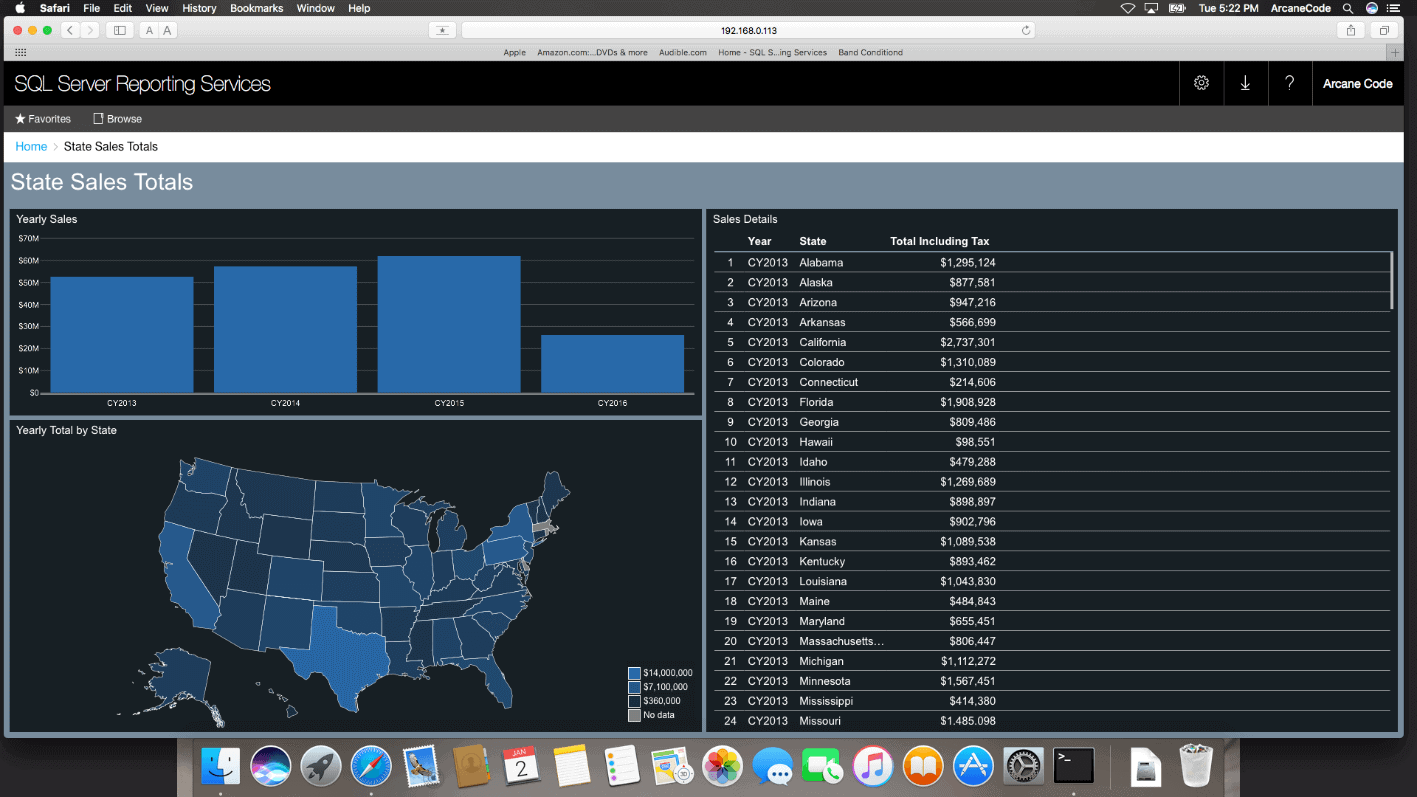Viewport: 1417px width, 797px height.
Task: Open Spotlight search in the menu bar
Action: (x=1349, y=8)
